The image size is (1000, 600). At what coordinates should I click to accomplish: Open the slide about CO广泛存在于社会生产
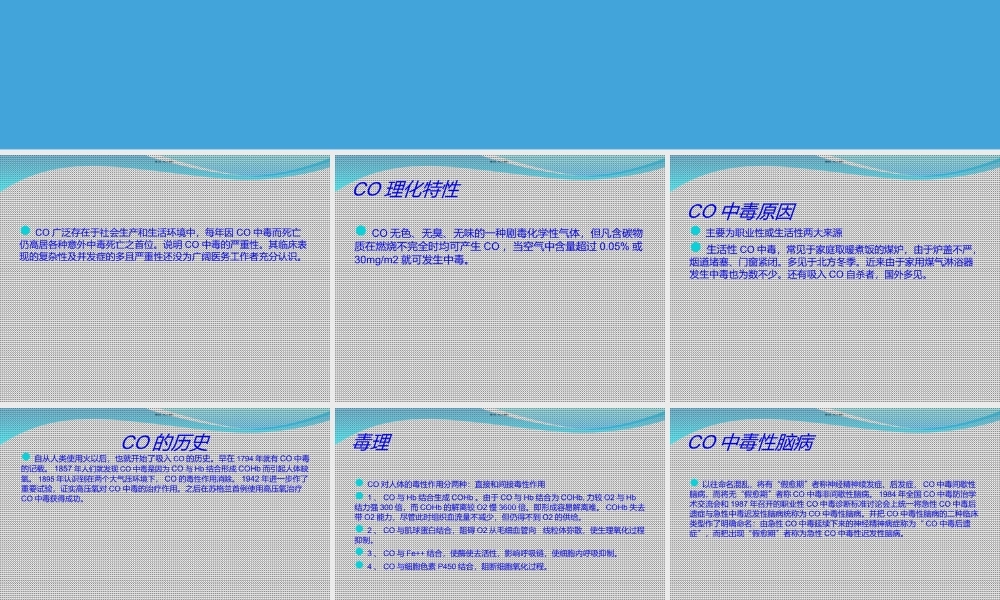165,278
